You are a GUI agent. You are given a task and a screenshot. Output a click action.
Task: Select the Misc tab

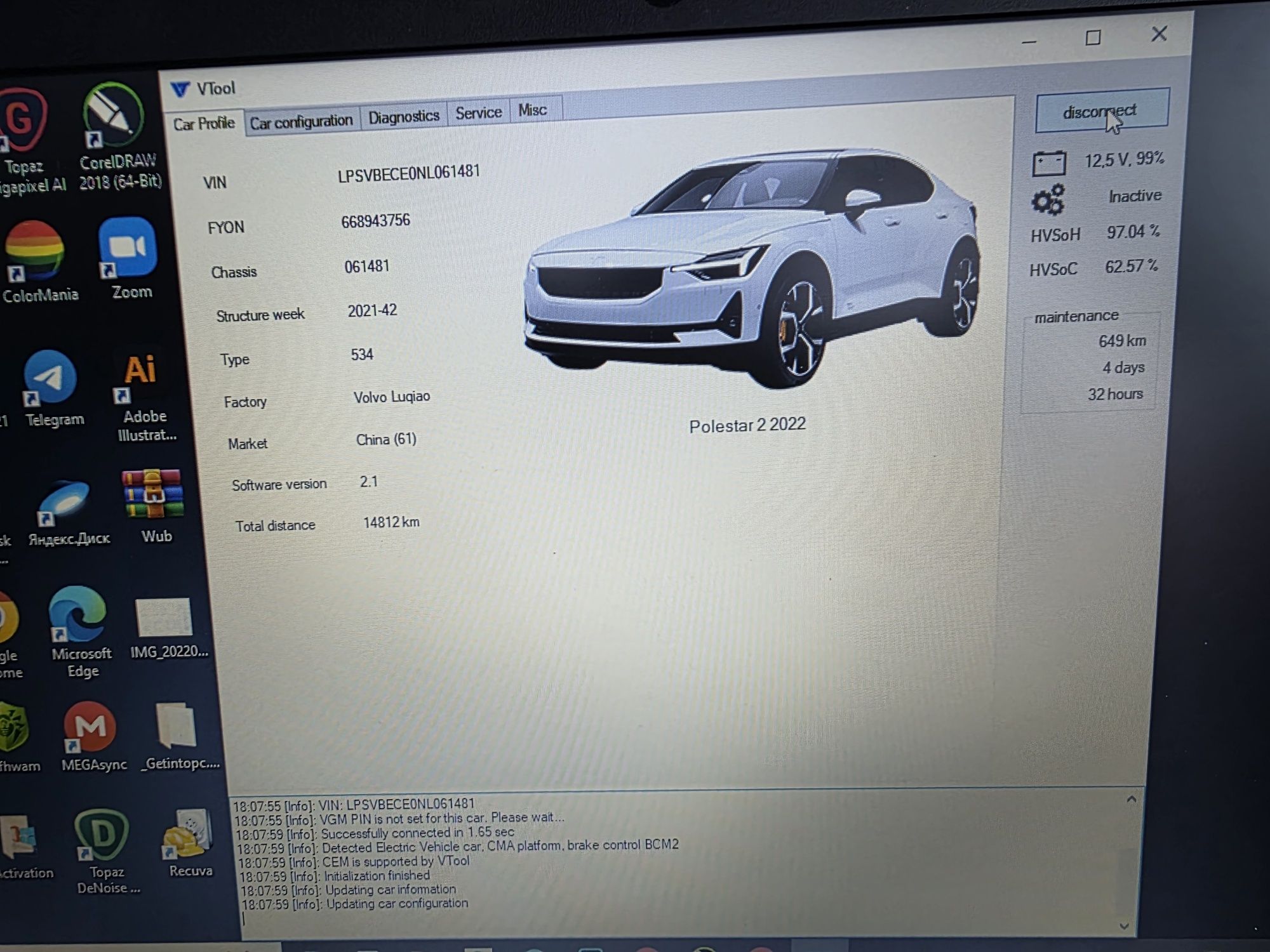[x=532, y=110]
